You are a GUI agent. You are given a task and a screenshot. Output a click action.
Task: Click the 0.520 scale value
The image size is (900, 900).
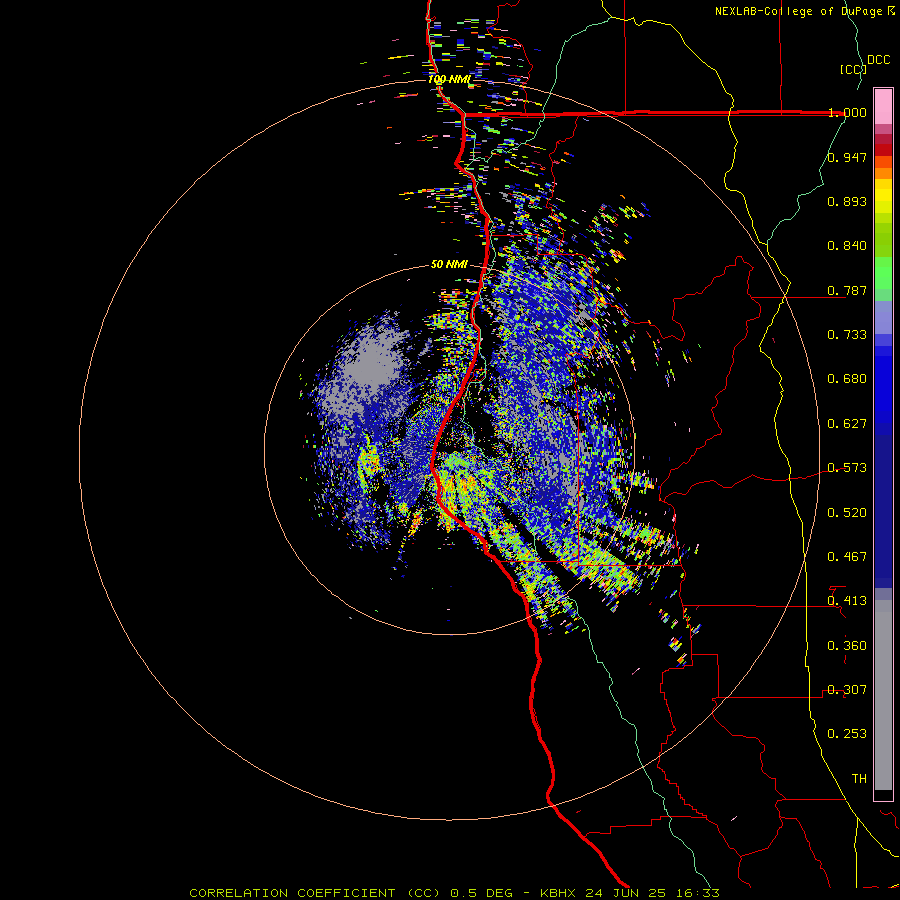847,513
